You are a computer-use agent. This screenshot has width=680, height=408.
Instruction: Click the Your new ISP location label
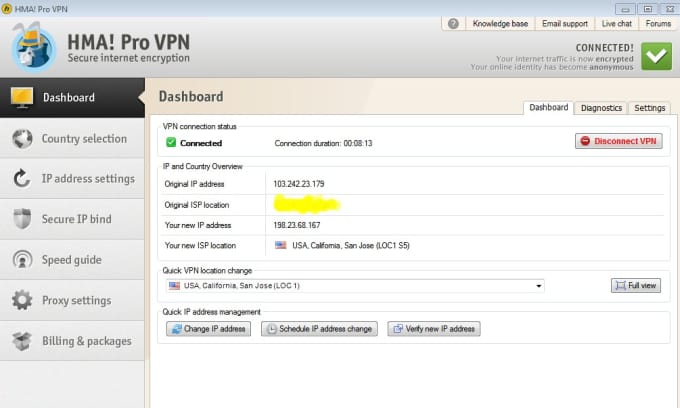[200, 245]
